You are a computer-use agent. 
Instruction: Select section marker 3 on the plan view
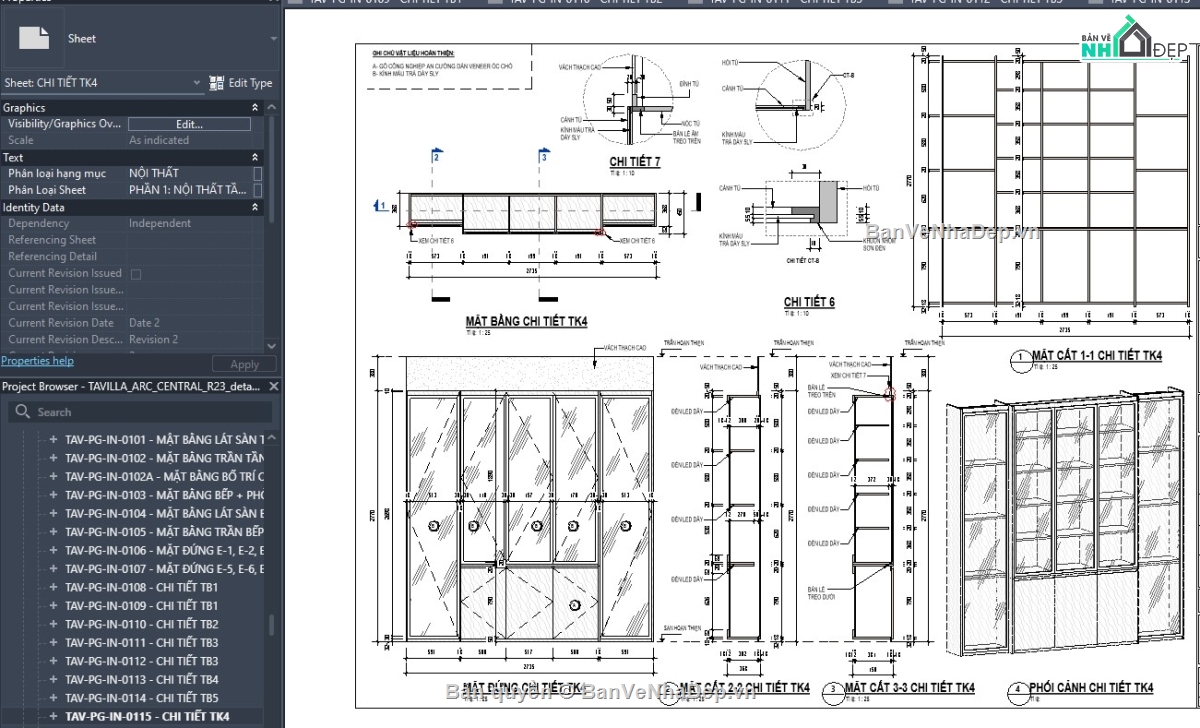(x=544, y=157)
